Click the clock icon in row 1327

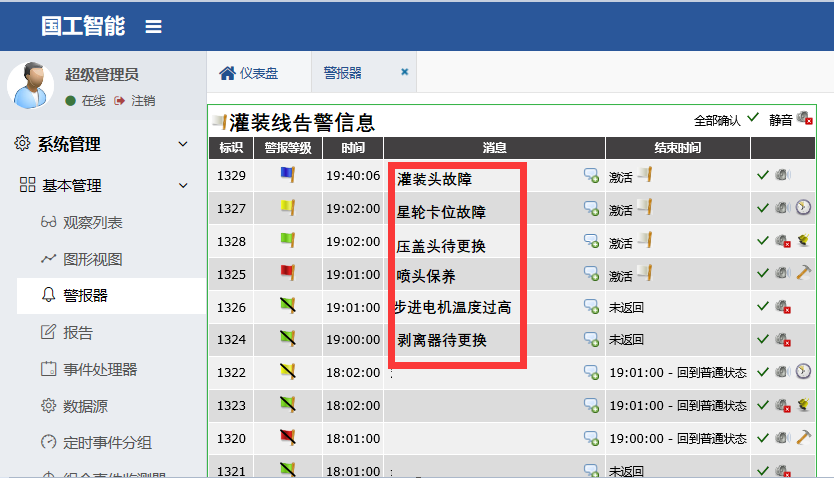(803, 208)
